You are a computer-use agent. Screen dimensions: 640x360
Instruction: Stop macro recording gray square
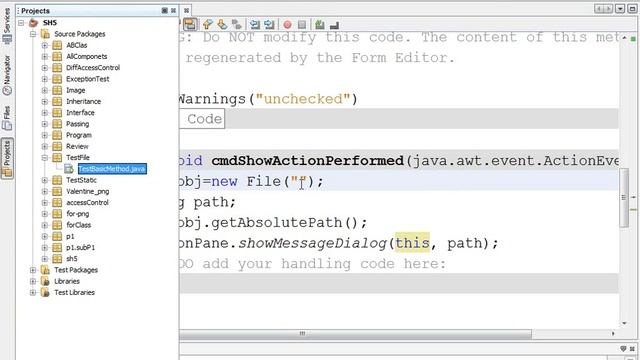pyautogui.click(x=302, y=25)
